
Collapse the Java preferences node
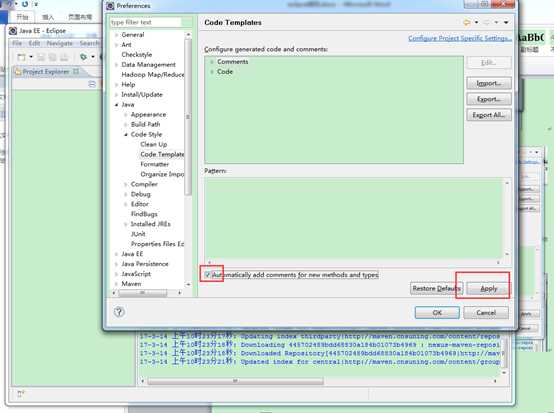point(117,105)
